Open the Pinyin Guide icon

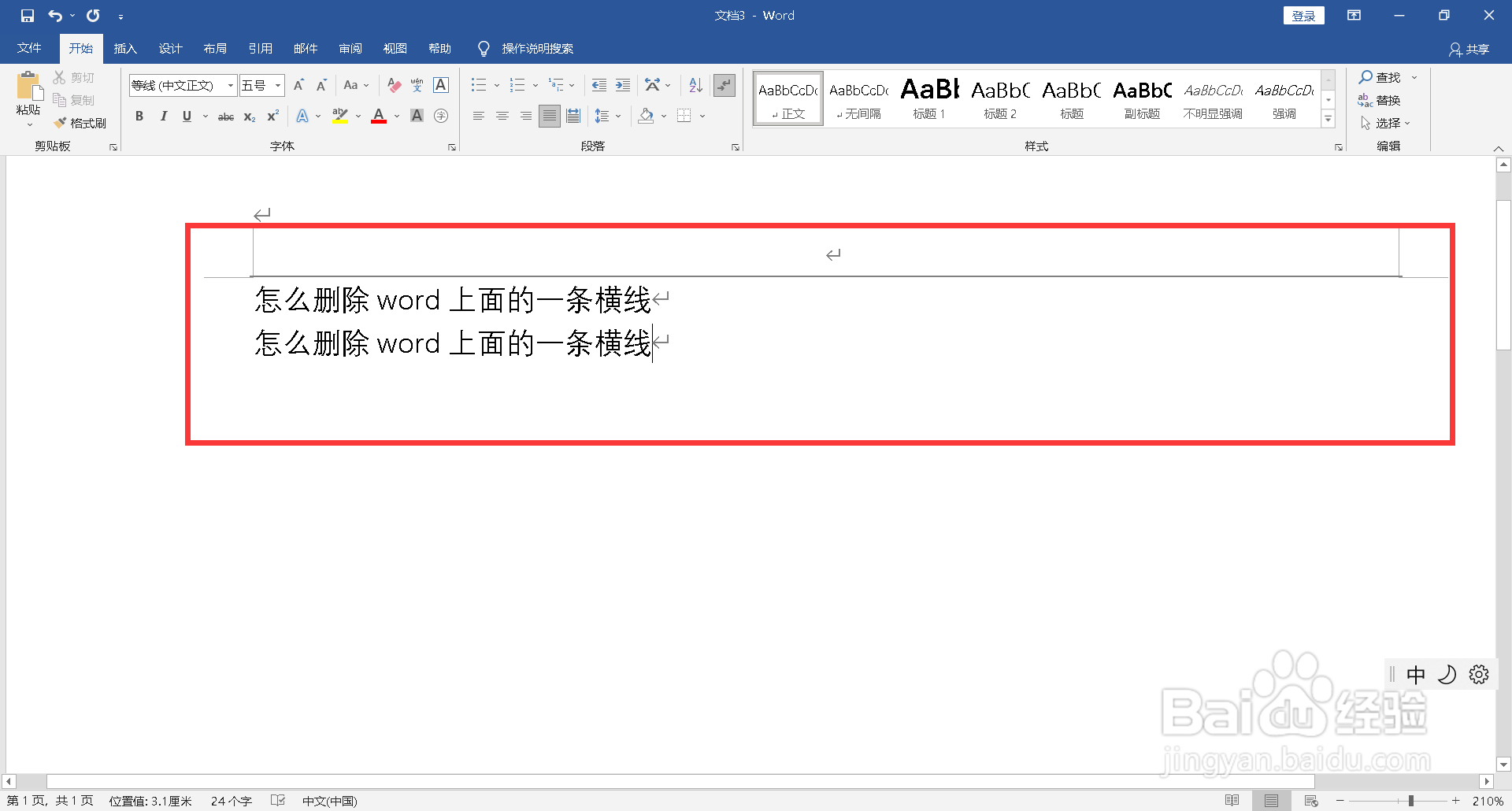(x=417, y=85)
